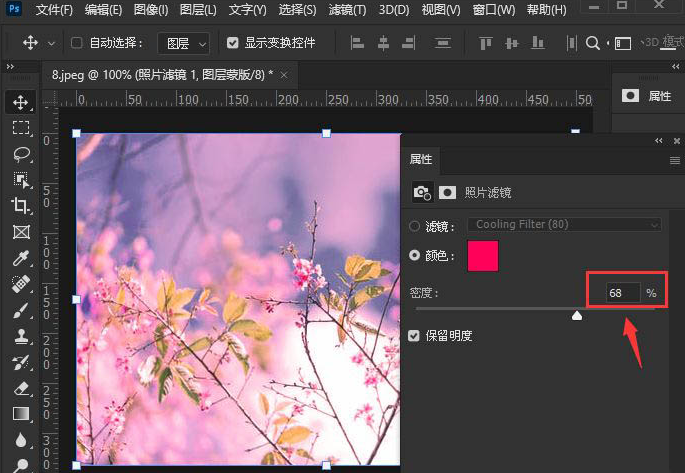Viewport: 685px width, 473px height.
Task: Open the 图像(I) menu
Action: 153,11
